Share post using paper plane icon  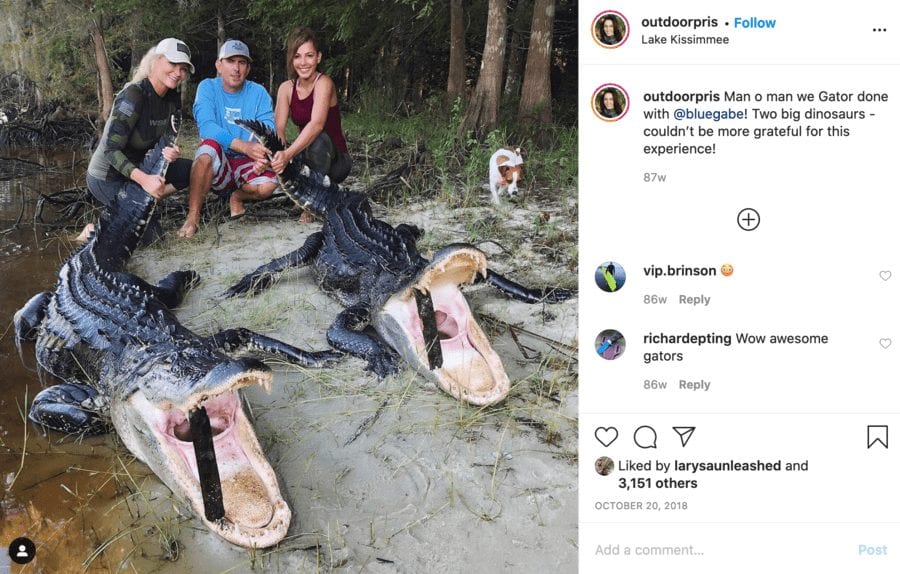point(684,437)
